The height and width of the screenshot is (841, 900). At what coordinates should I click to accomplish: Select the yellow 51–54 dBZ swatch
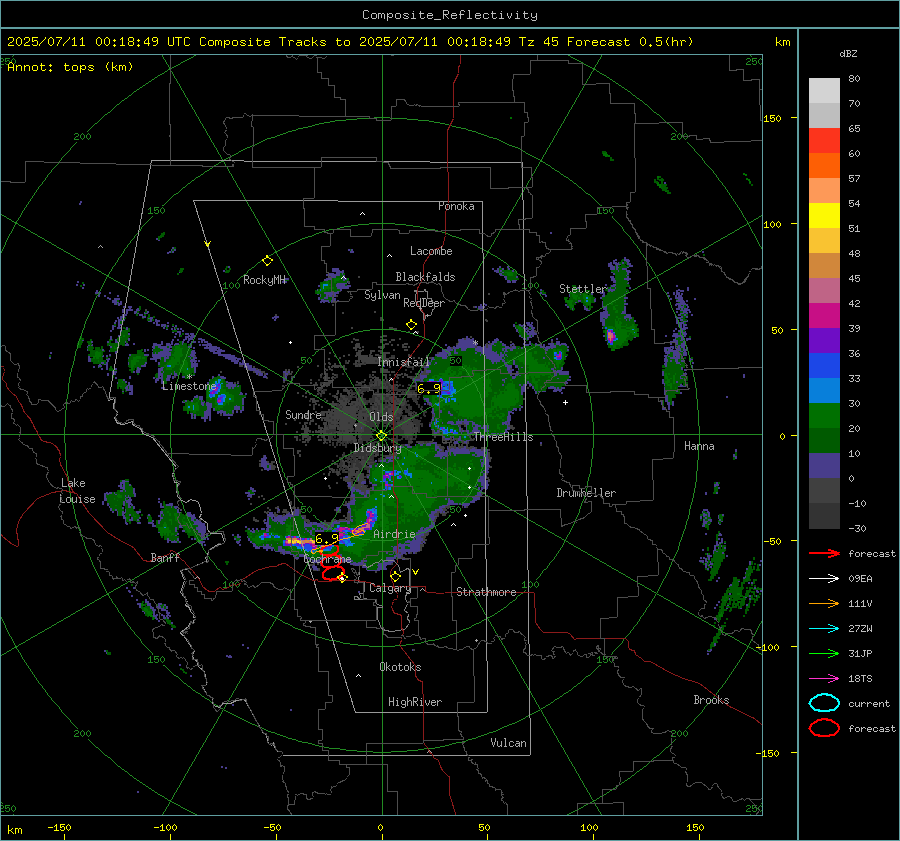pyautogui.click(x=824, y=216)
